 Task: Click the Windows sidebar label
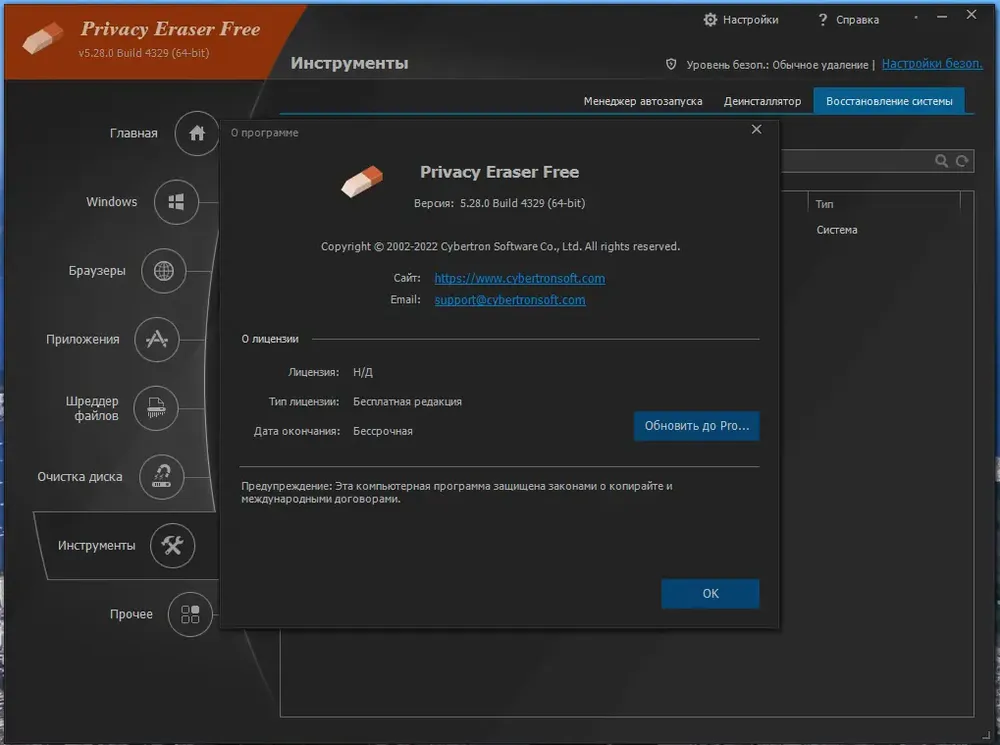[x=112, y=202]
